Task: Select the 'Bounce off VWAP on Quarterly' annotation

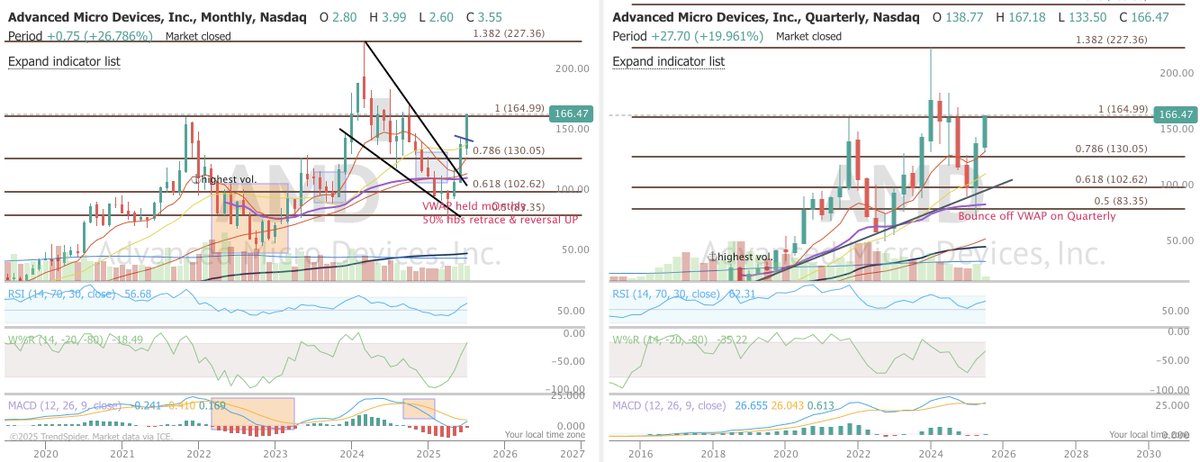Action: coord(1037,215)
